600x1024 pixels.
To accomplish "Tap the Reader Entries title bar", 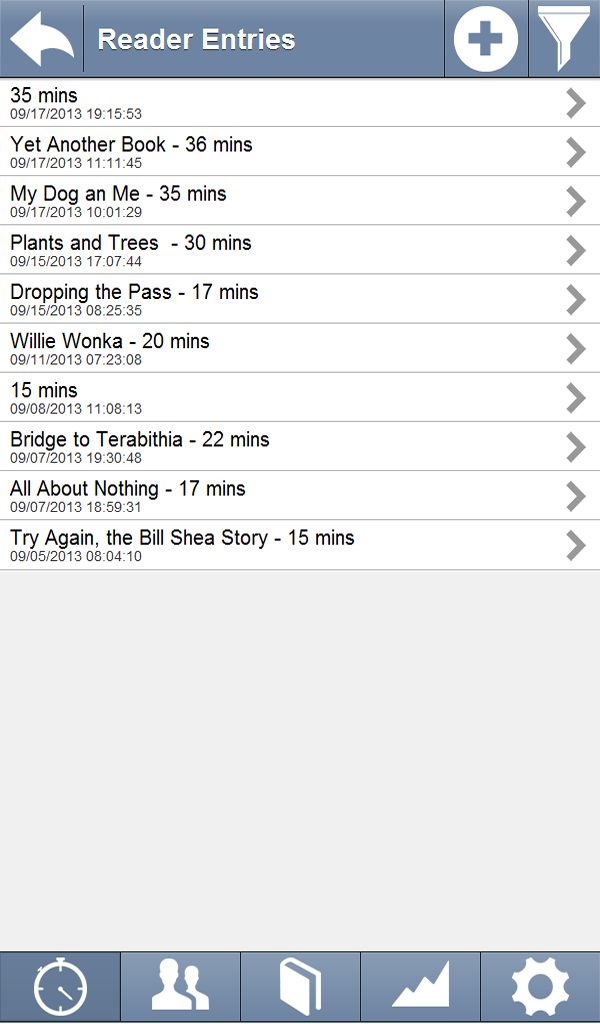I will [x=195, y=39].
